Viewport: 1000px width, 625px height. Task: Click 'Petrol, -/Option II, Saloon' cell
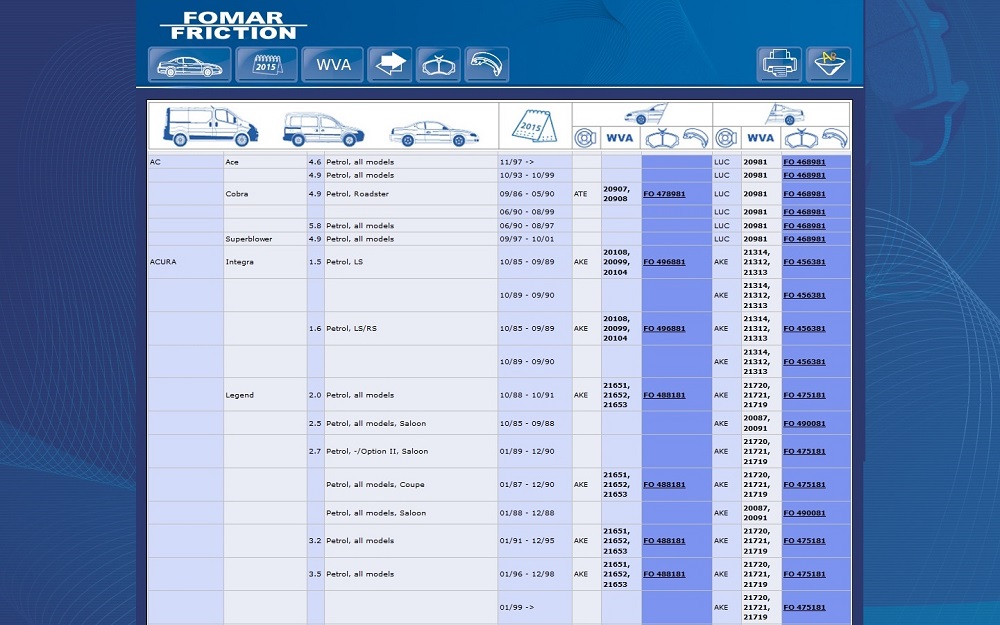411,452
